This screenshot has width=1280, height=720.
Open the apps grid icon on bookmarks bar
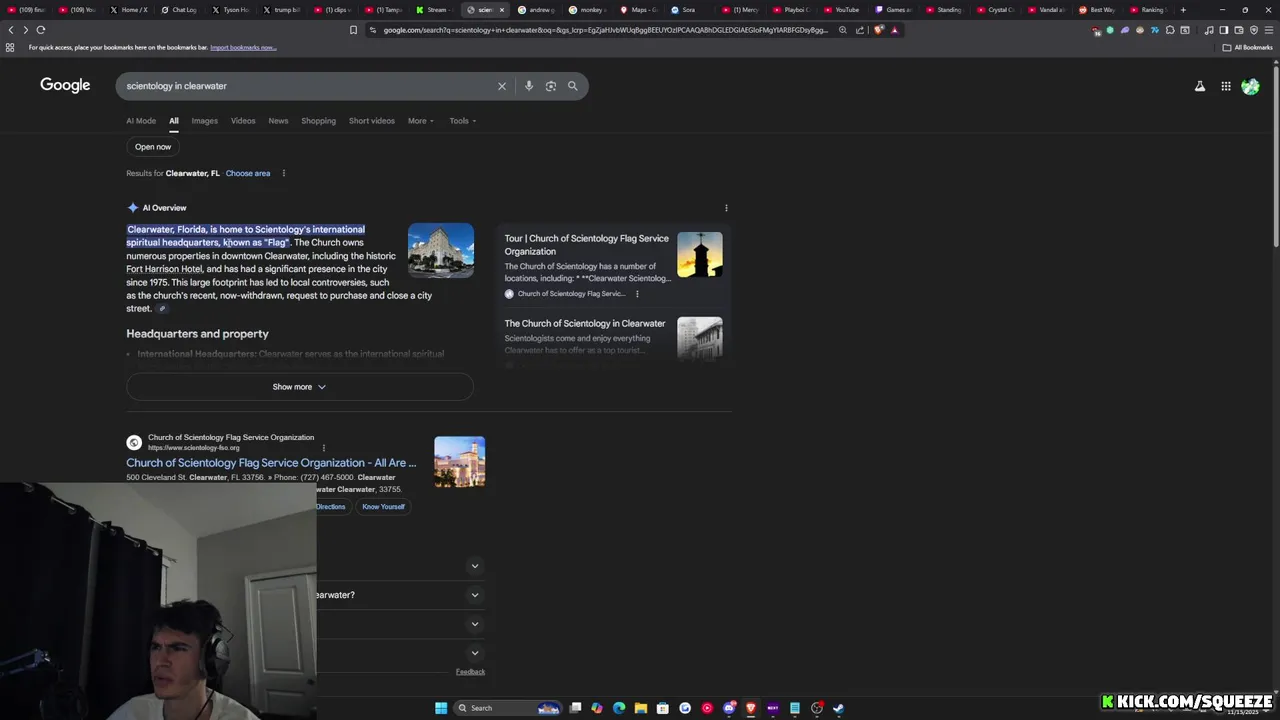(11, 47)
